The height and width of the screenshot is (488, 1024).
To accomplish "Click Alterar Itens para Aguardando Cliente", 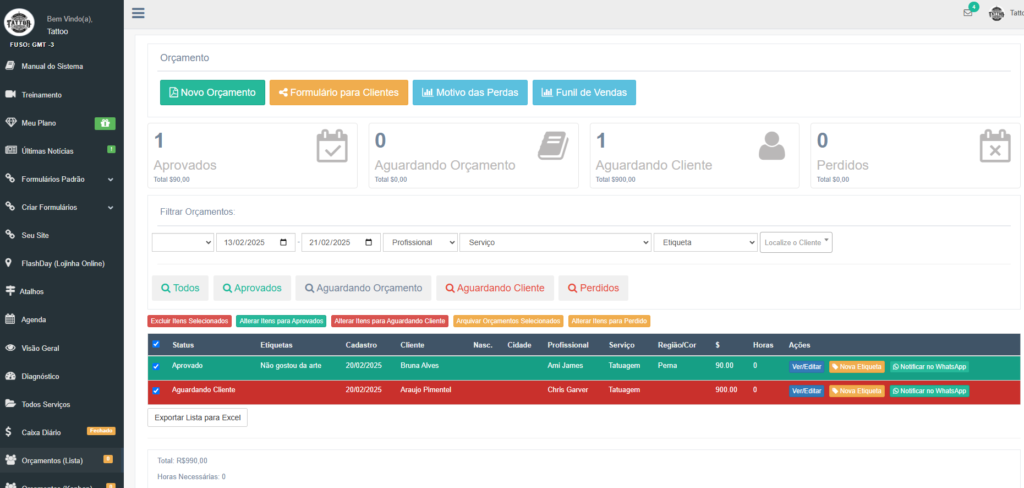I will [390, 321].
